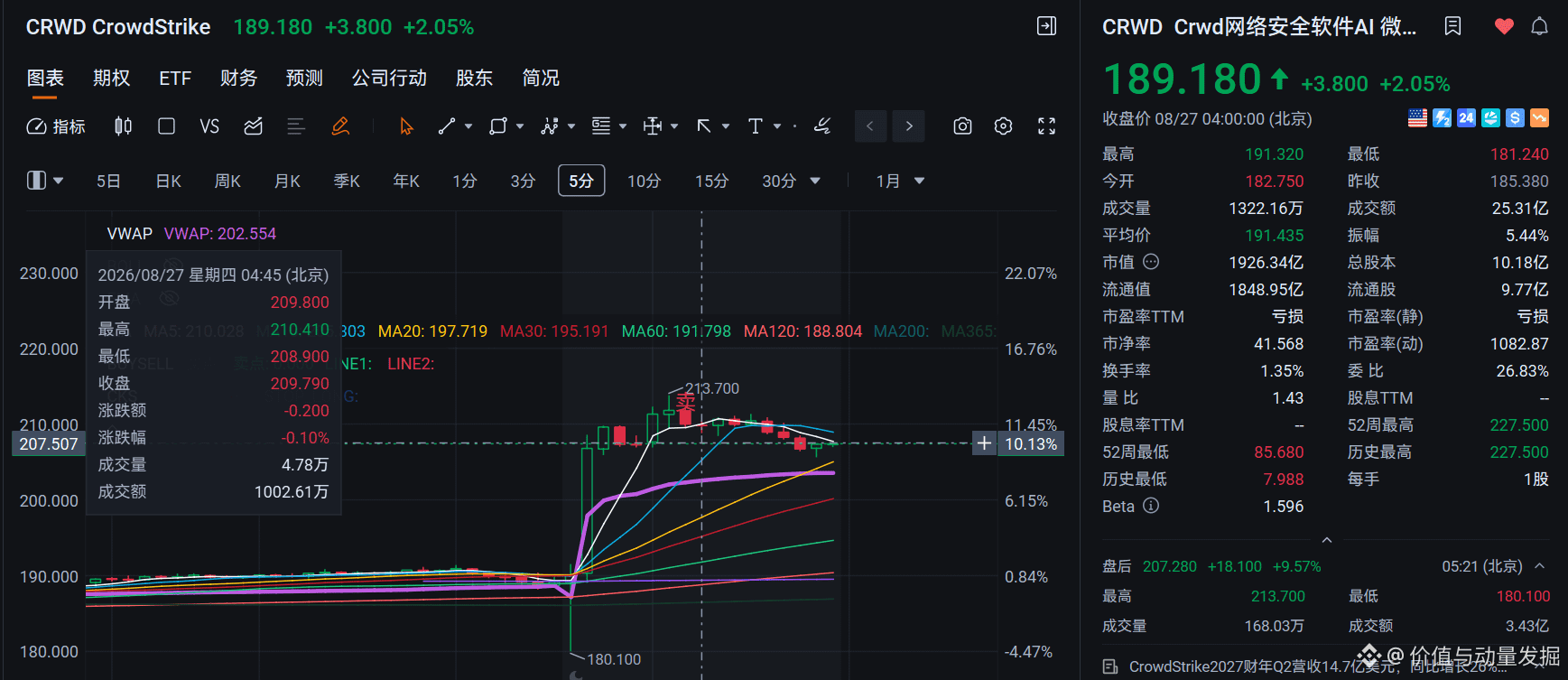Viewport: 1568px width, 680px height.
Task: Select the T text tool
Action: tap(756, 126)
